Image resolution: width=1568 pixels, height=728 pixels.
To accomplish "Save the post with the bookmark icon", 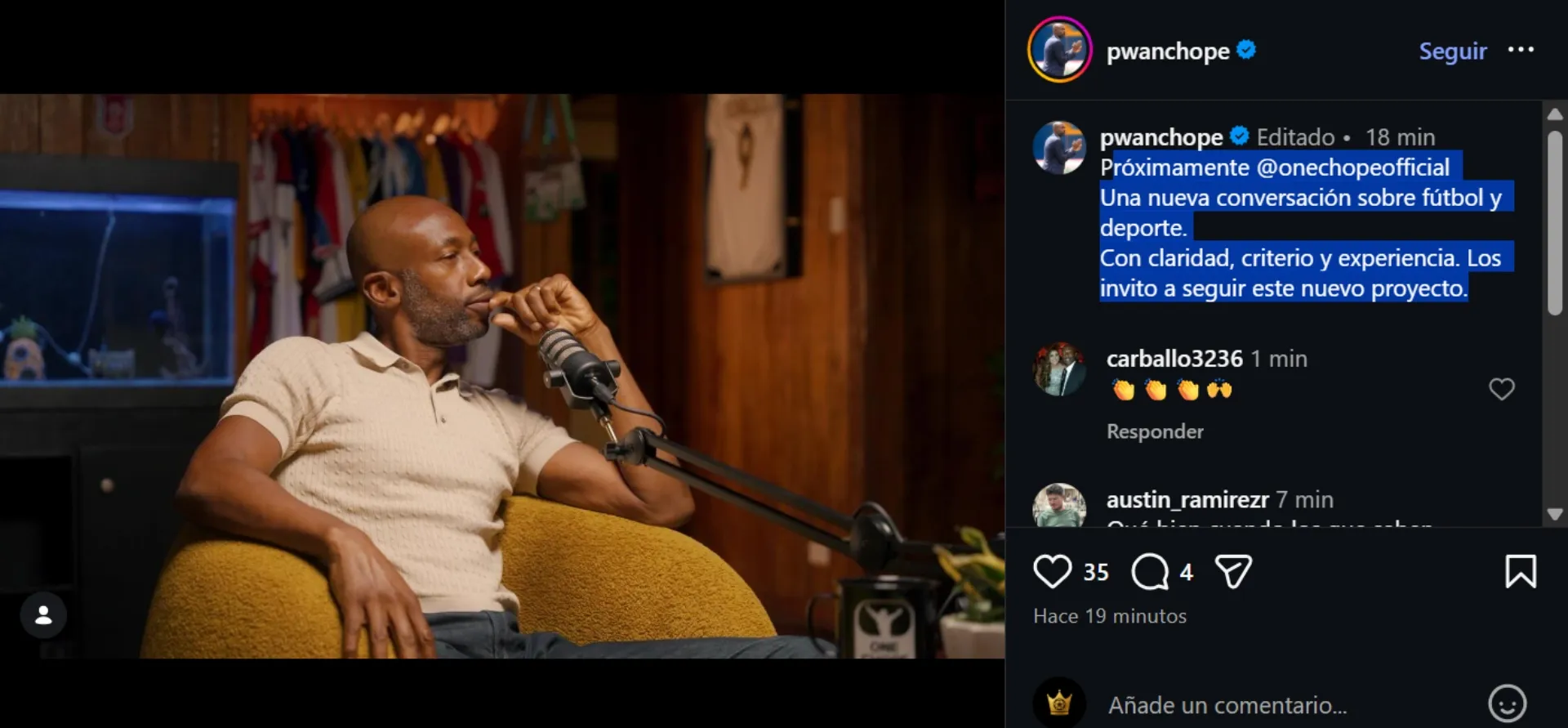I will point(1520,571).
